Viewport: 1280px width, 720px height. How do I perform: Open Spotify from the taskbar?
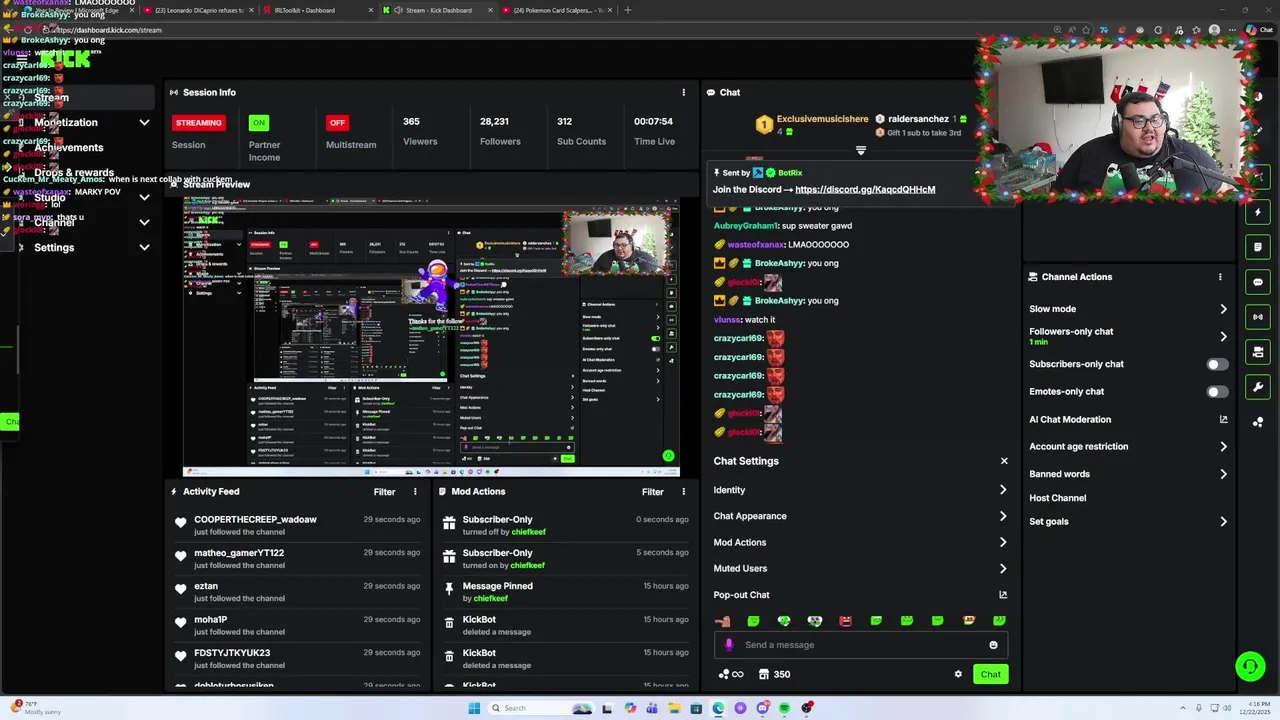click(x=785, y=708)
